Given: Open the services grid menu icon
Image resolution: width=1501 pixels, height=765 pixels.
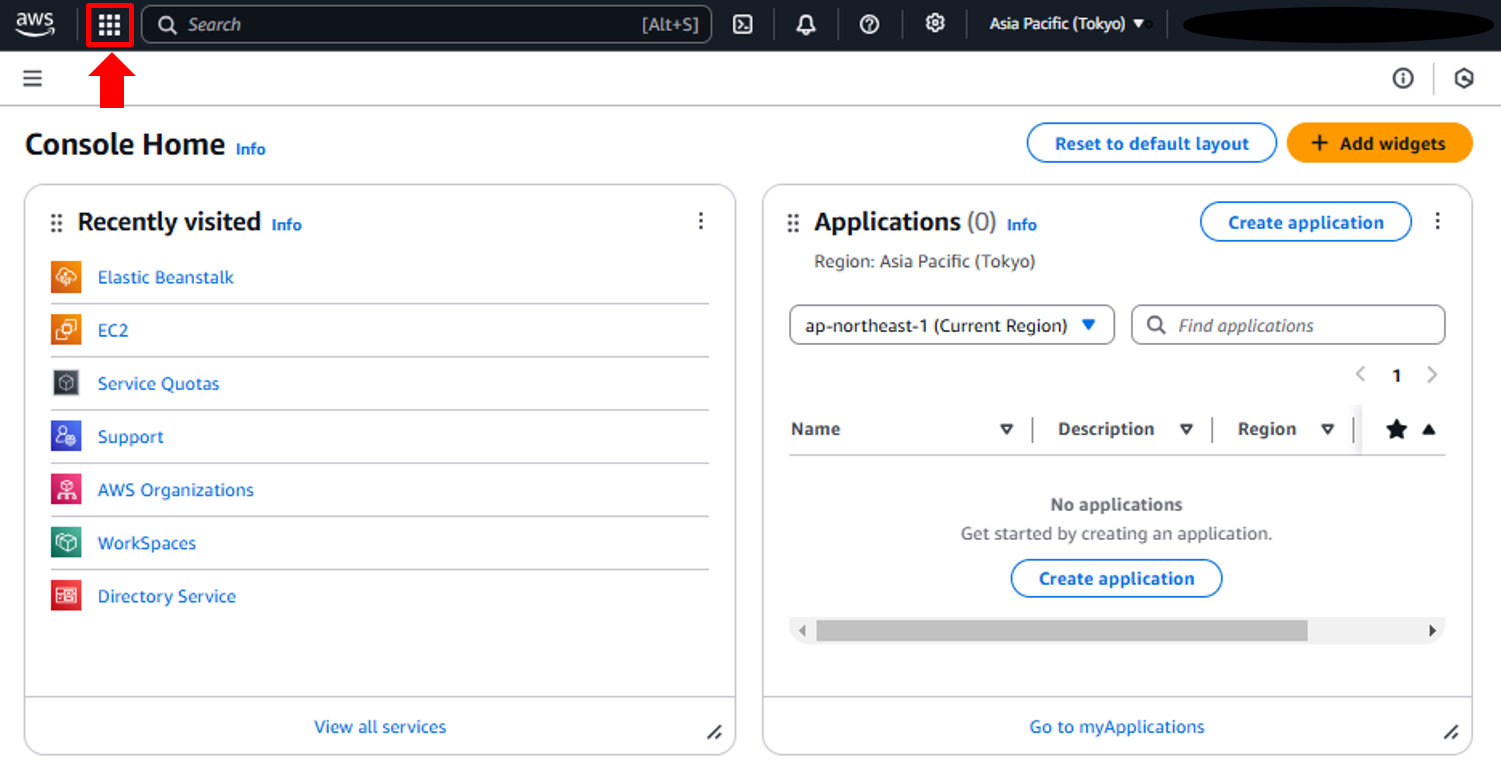Looking at the screenshot, I should (109, 25).
